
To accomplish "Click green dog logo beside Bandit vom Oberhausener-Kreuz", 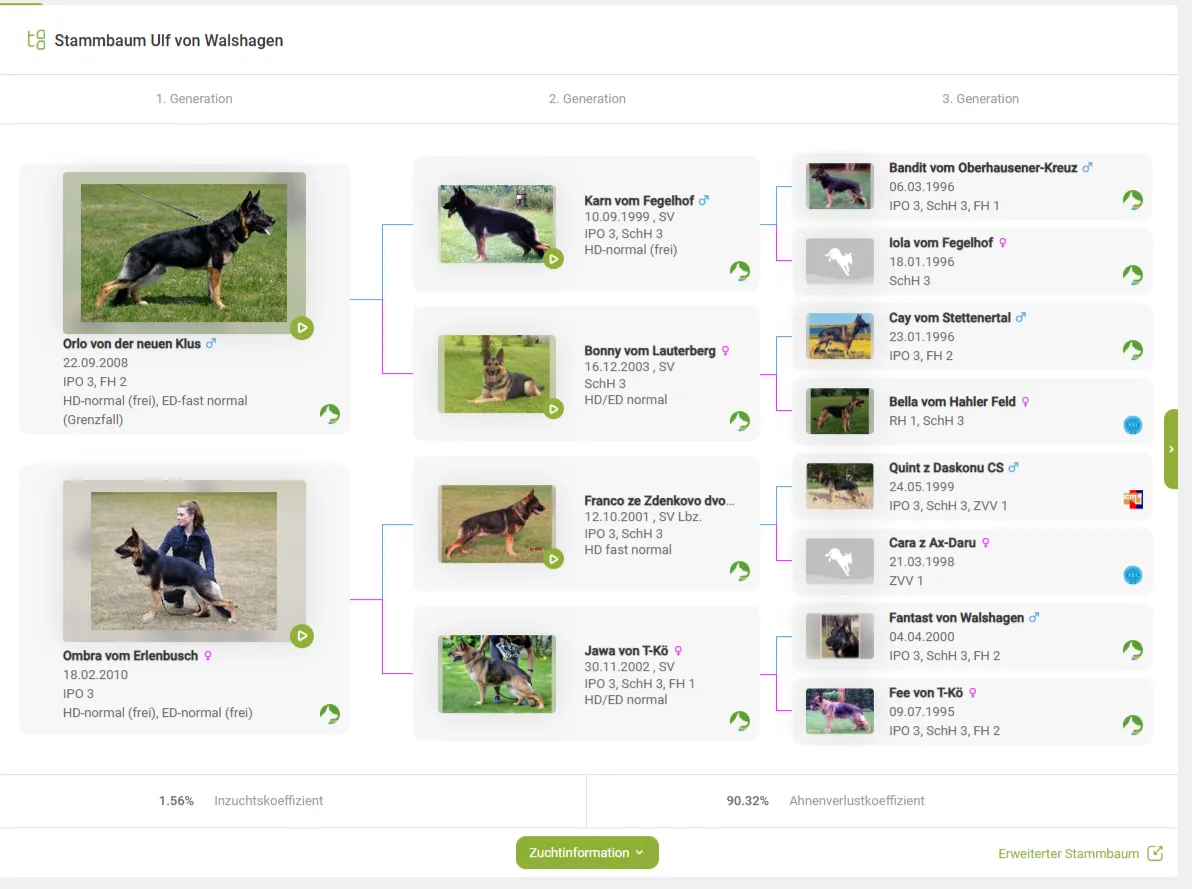I will [x=1132, y=200].
